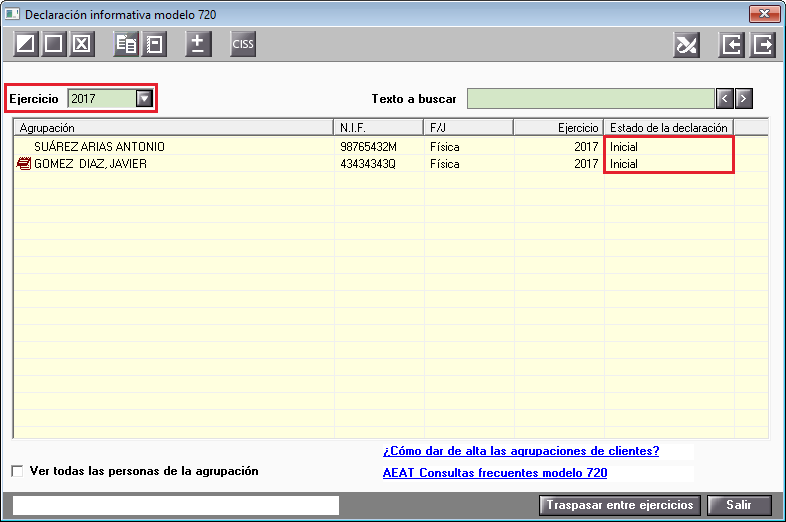Go to next search result arrow

click(744, 99)
